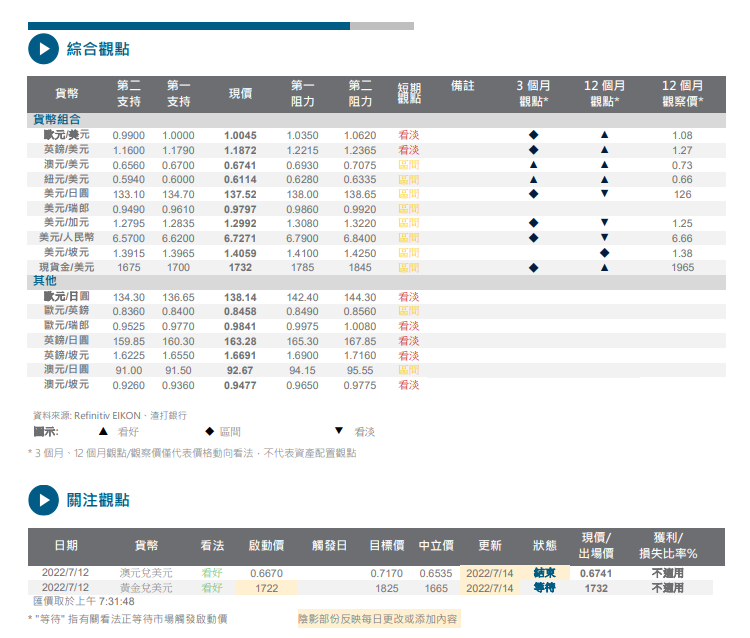The width and height of the screenshot is (750, 638).
Task: Click the 現價 column header
Action: click(x=240, y=93)
